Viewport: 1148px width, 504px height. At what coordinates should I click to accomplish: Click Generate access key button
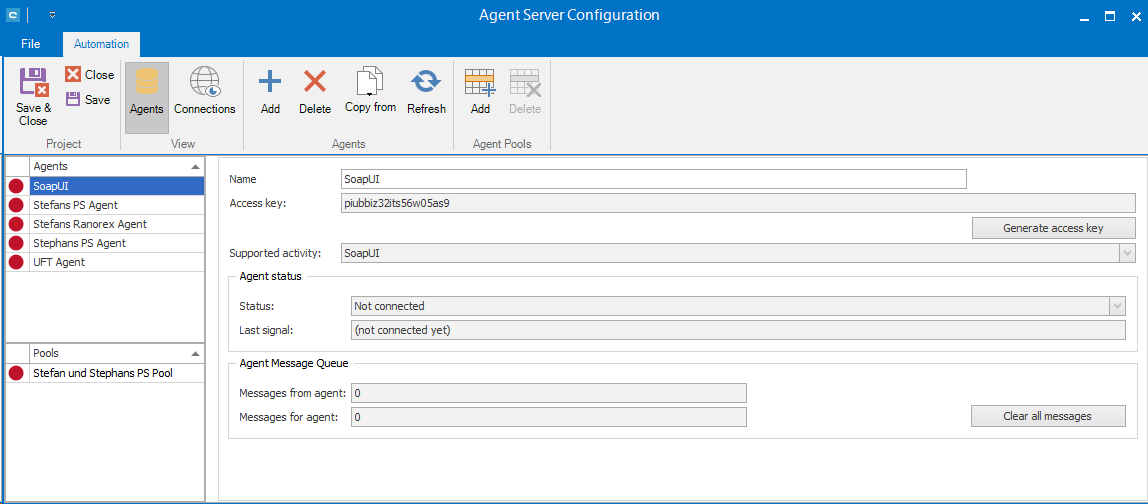(1053, 228)
